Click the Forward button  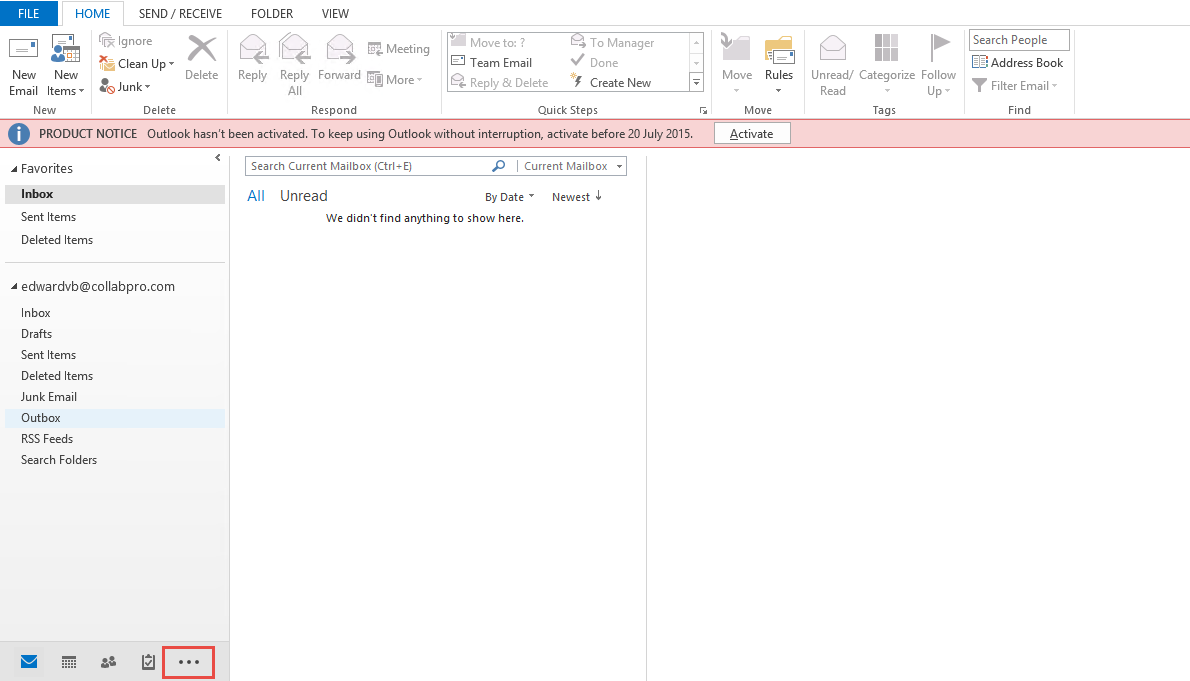[339, 58]
